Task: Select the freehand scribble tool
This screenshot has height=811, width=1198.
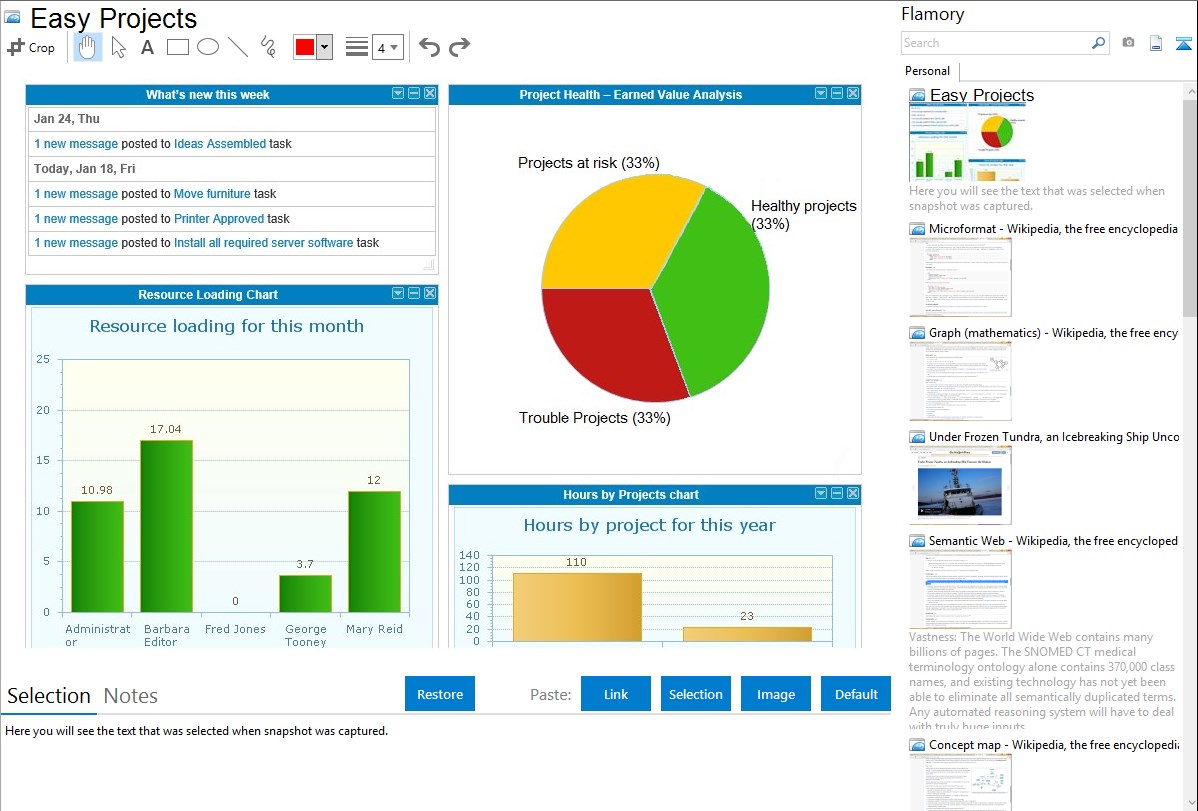Action: 268,47
